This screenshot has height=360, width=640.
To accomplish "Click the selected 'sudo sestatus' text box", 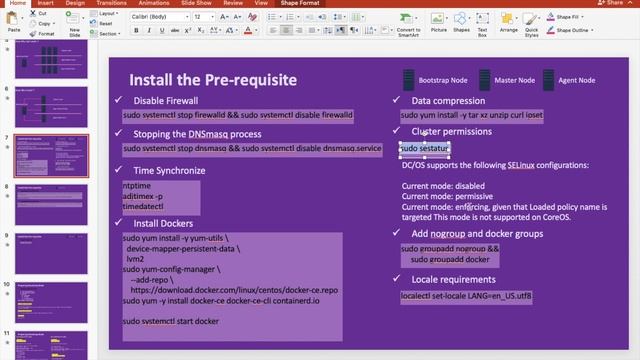I will pyautogui.click(x=424, y=149).
